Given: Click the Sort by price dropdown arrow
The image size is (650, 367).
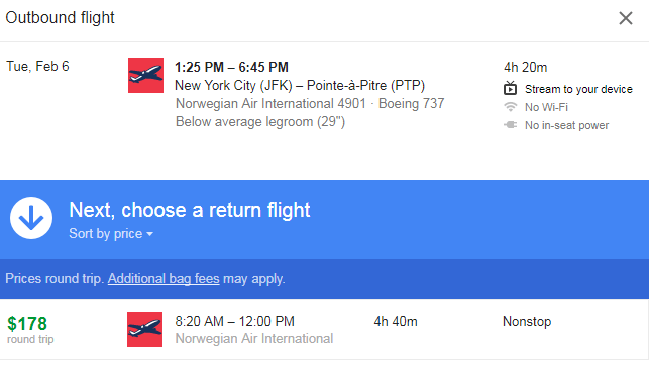Looking at the screenshot, I should click(150, 234).
